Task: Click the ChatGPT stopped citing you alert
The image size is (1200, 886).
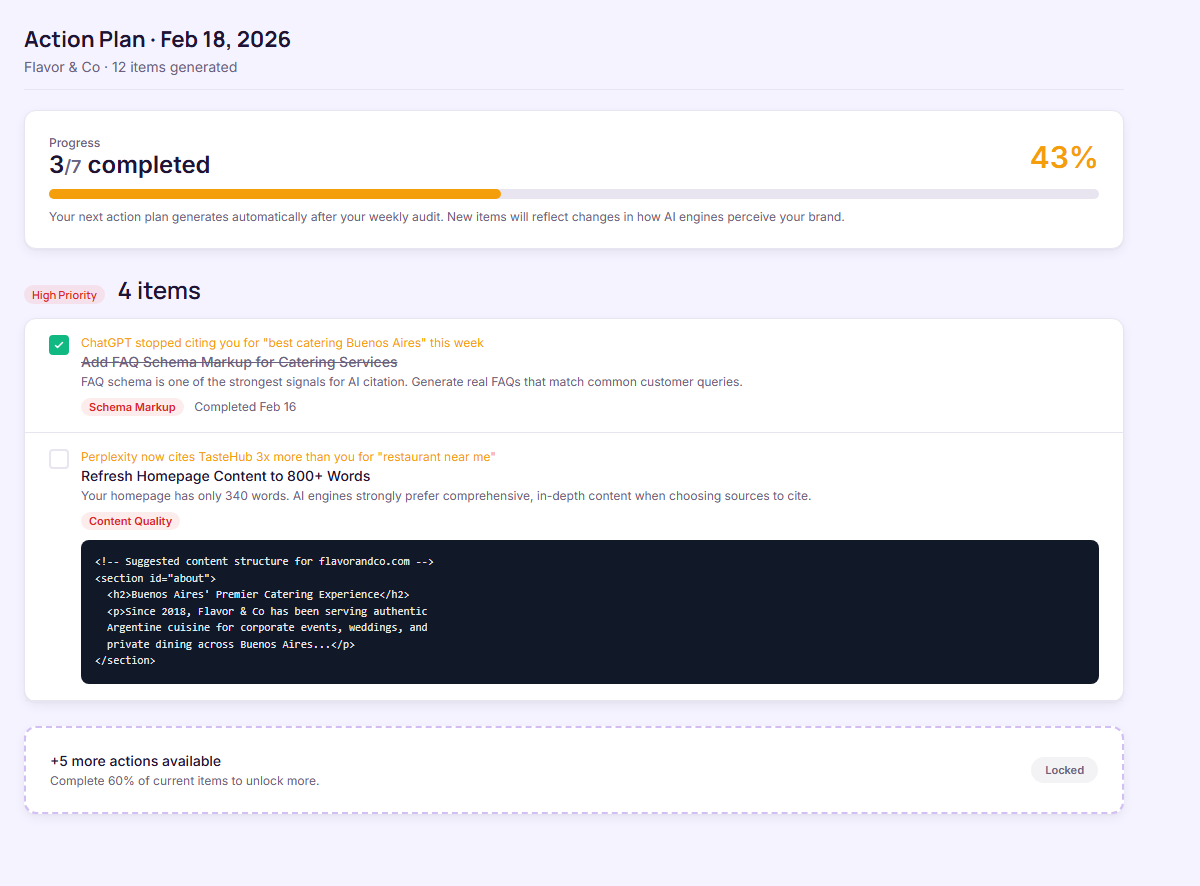Action: [282, 343]
